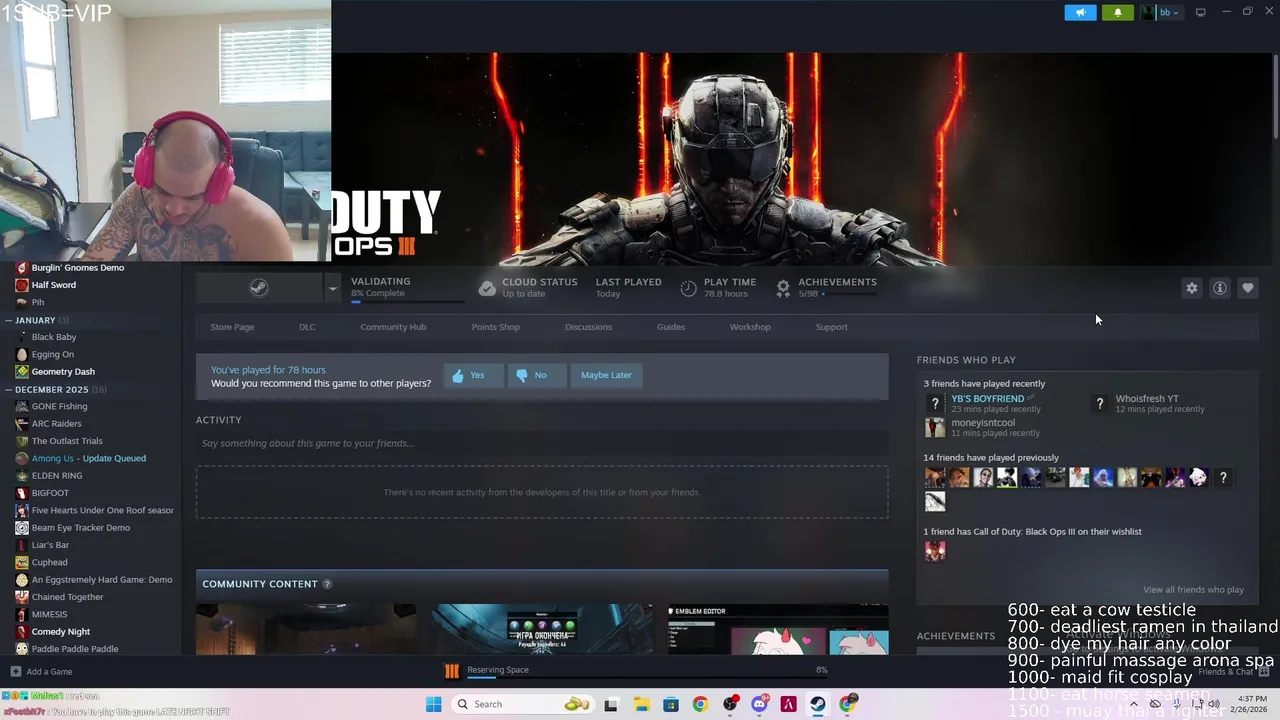Open the Support tab
This screenshot has height=720, width=1280.
(x=831, y=327)
